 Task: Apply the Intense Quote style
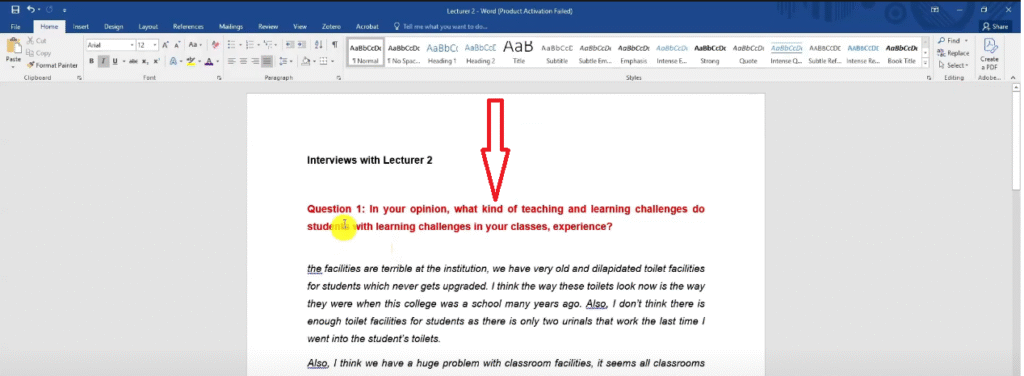click(786, 52)
